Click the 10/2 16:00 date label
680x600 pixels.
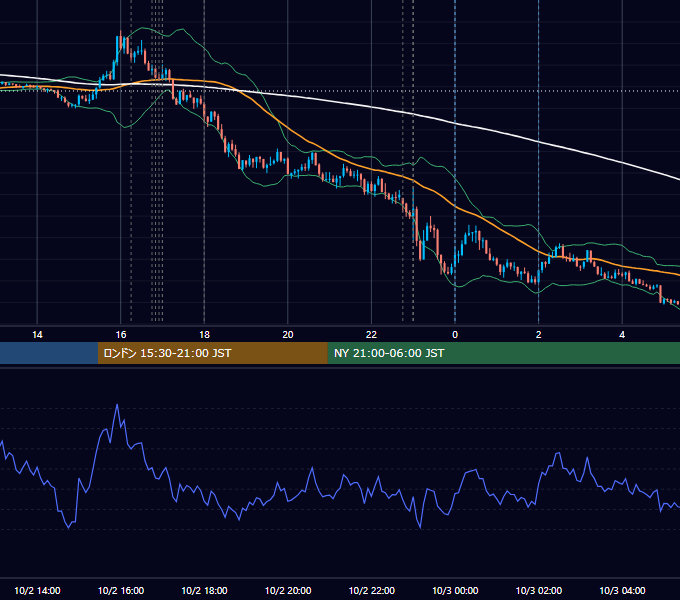click(121, 590)
